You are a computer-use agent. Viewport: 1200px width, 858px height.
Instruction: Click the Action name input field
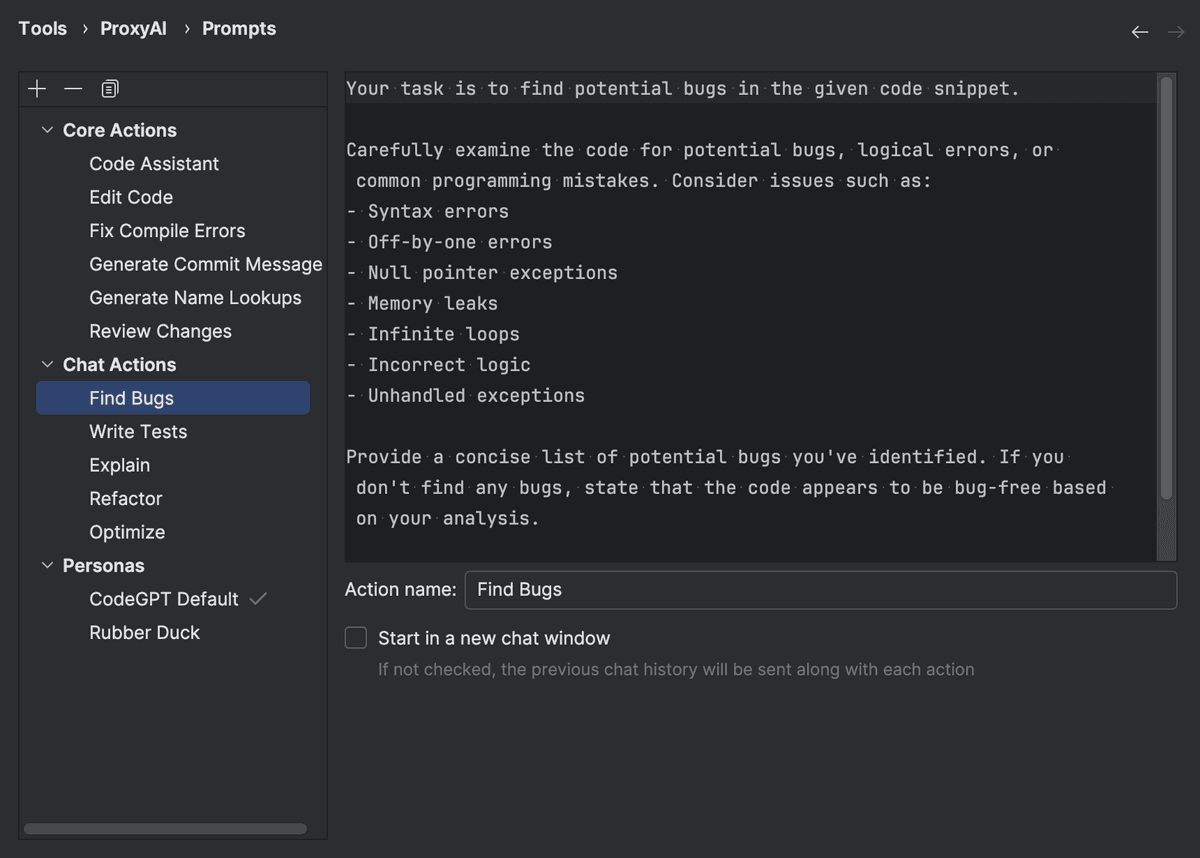coord(820,589)
